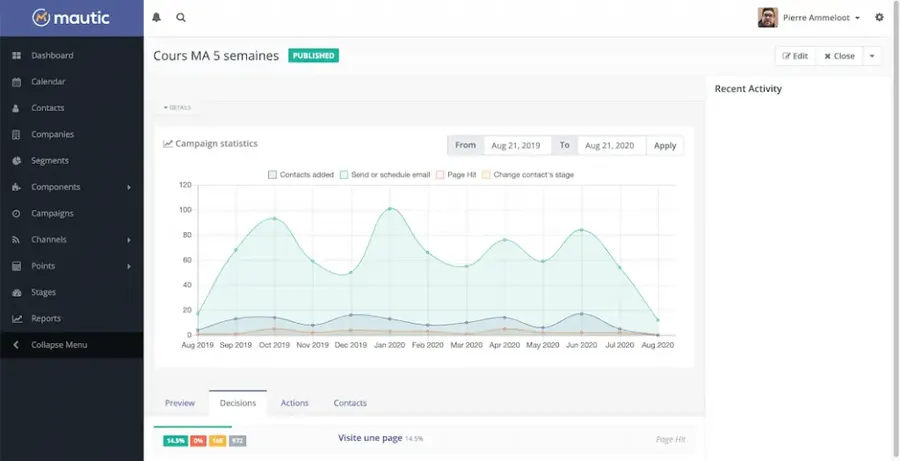This screenshot has width=900, height=461.
Task: Click the Edit campaign button
Action: click(x=795, y=56)
